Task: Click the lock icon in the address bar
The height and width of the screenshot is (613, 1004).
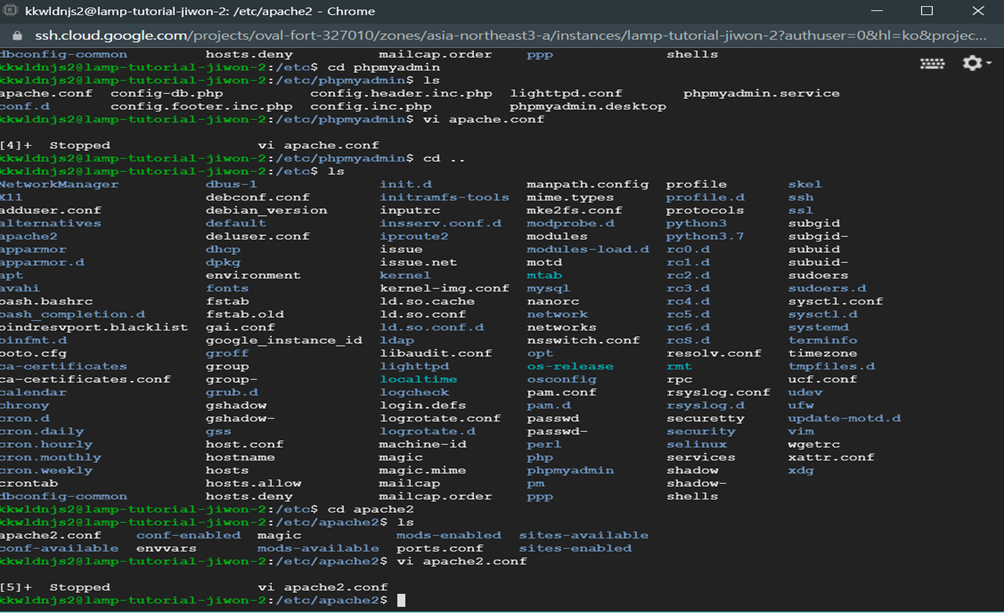Action: pyautogui.click(x=17, y=36)
